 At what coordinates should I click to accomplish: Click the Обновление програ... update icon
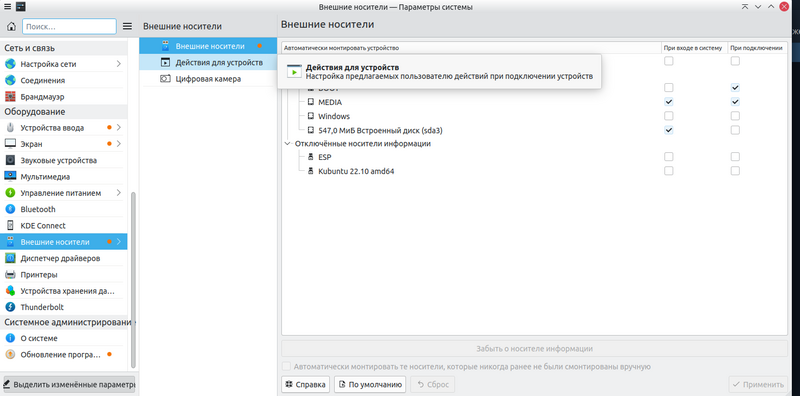(x=10, y=354)
